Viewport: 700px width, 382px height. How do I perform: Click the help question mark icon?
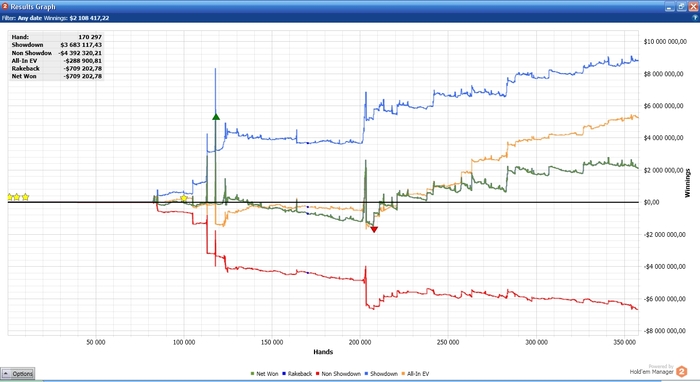coord(695,18)
